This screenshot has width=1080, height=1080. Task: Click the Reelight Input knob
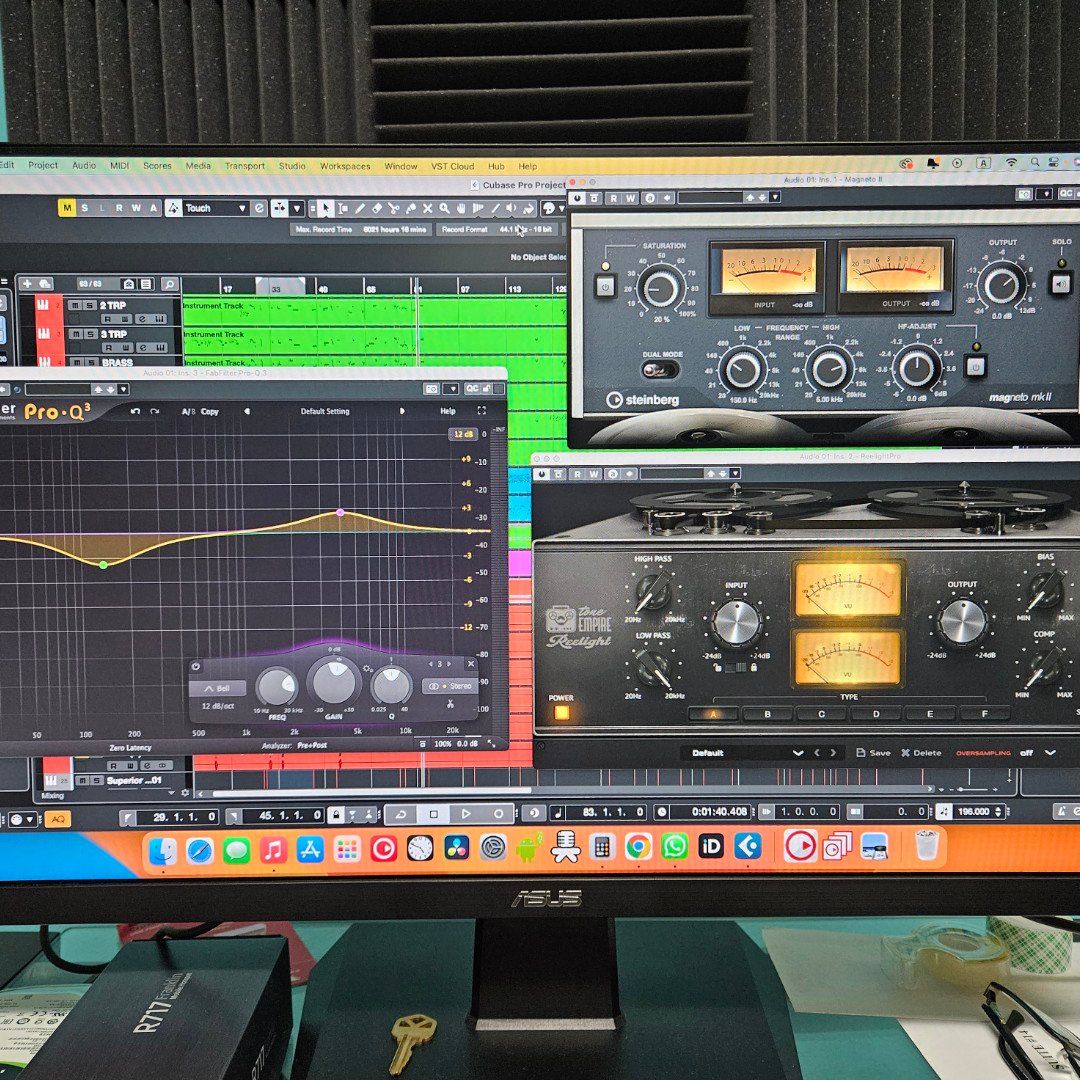(736, 621)
